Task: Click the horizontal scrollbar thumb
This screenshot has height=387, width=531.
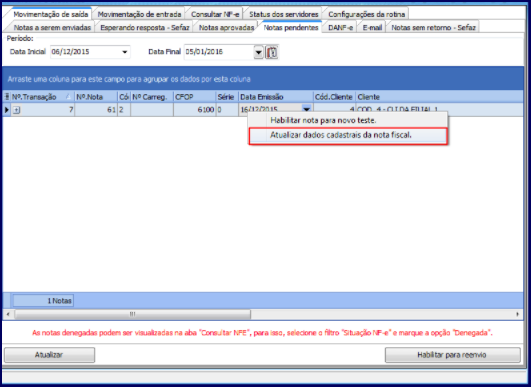Action: click(132, 314)
